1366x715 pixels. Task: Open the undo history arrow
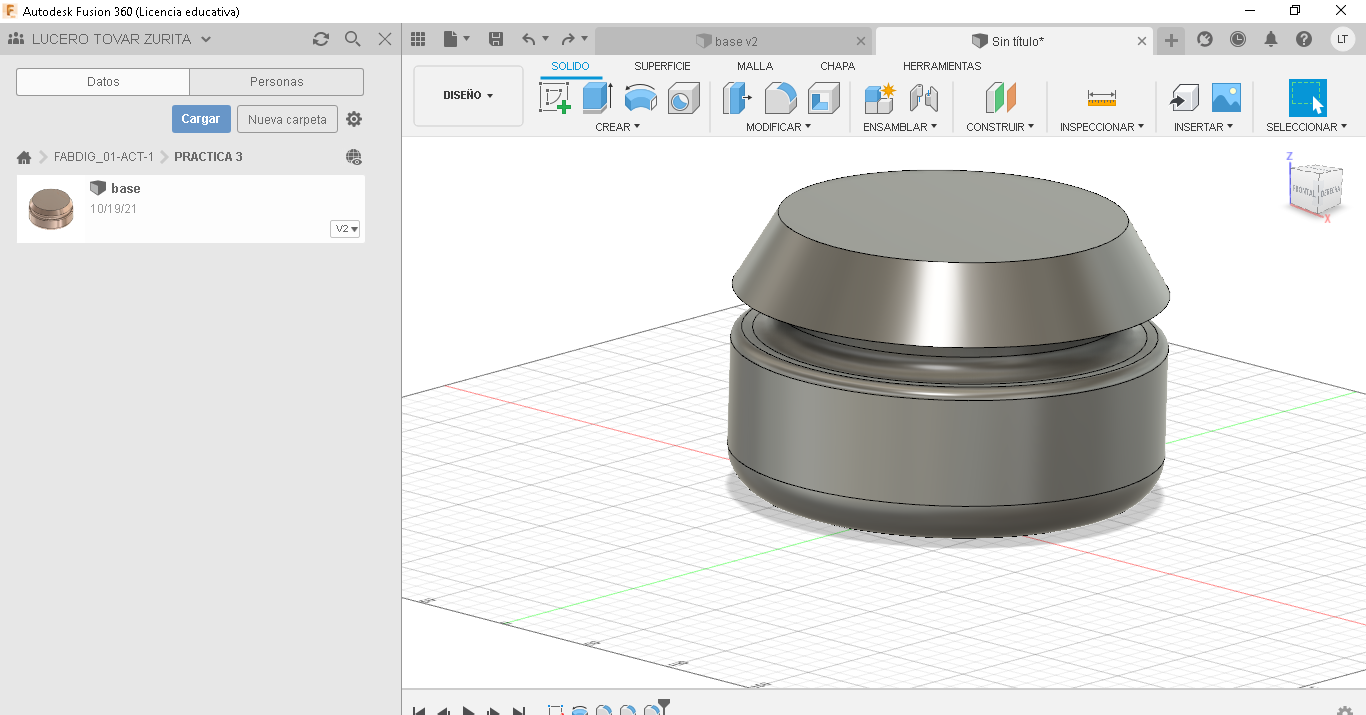point(545,40)
